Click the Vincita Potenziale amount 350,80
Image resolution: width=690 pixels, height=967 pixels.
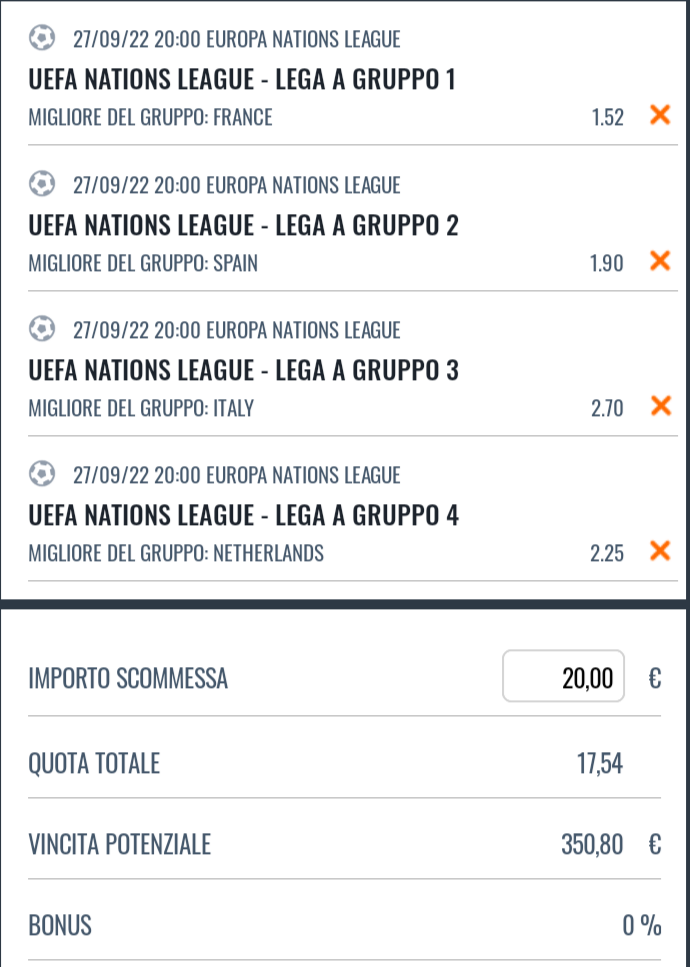coord(592,846)
